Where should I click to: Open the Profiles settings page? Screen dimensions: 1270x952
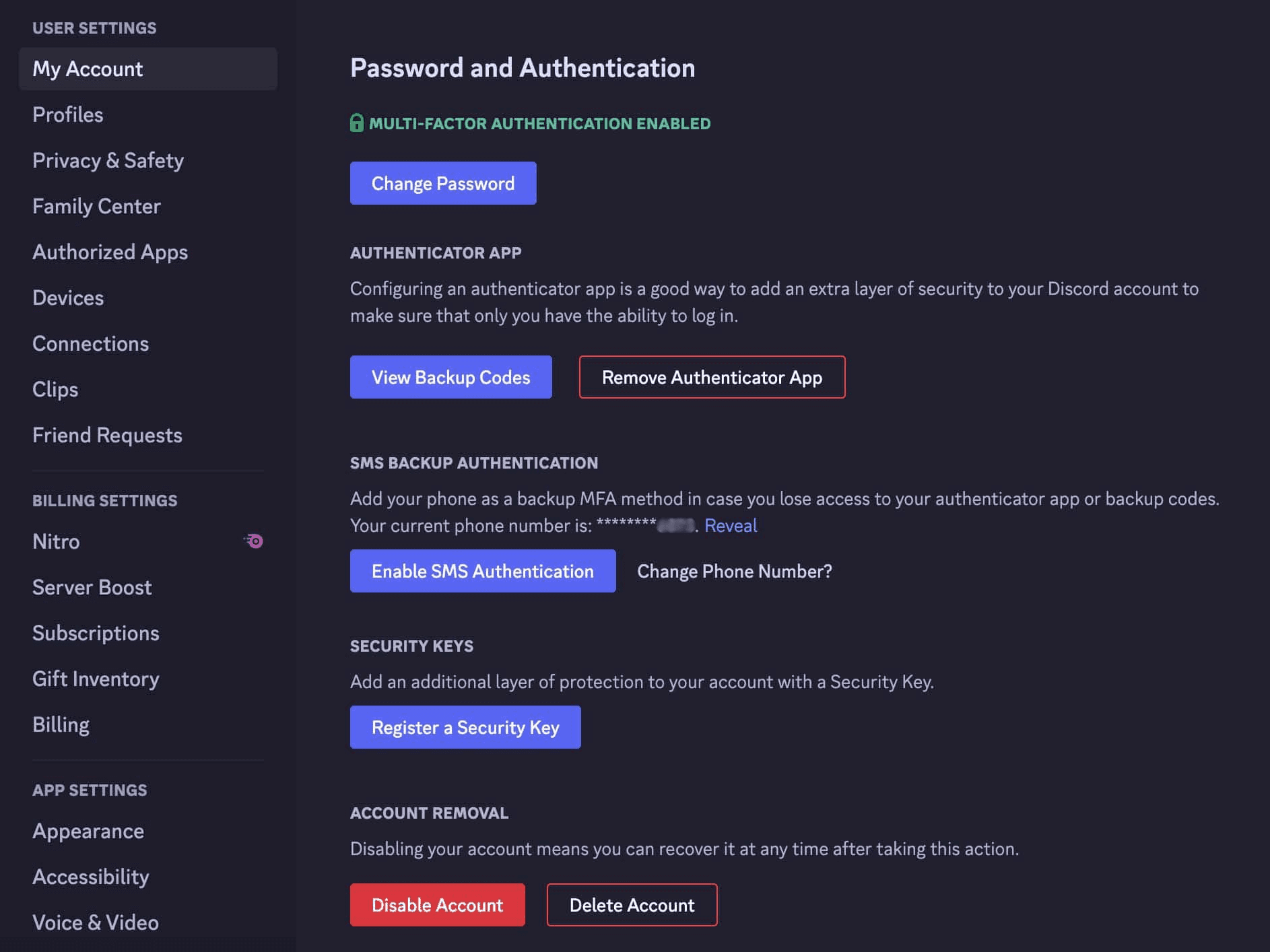148,114
